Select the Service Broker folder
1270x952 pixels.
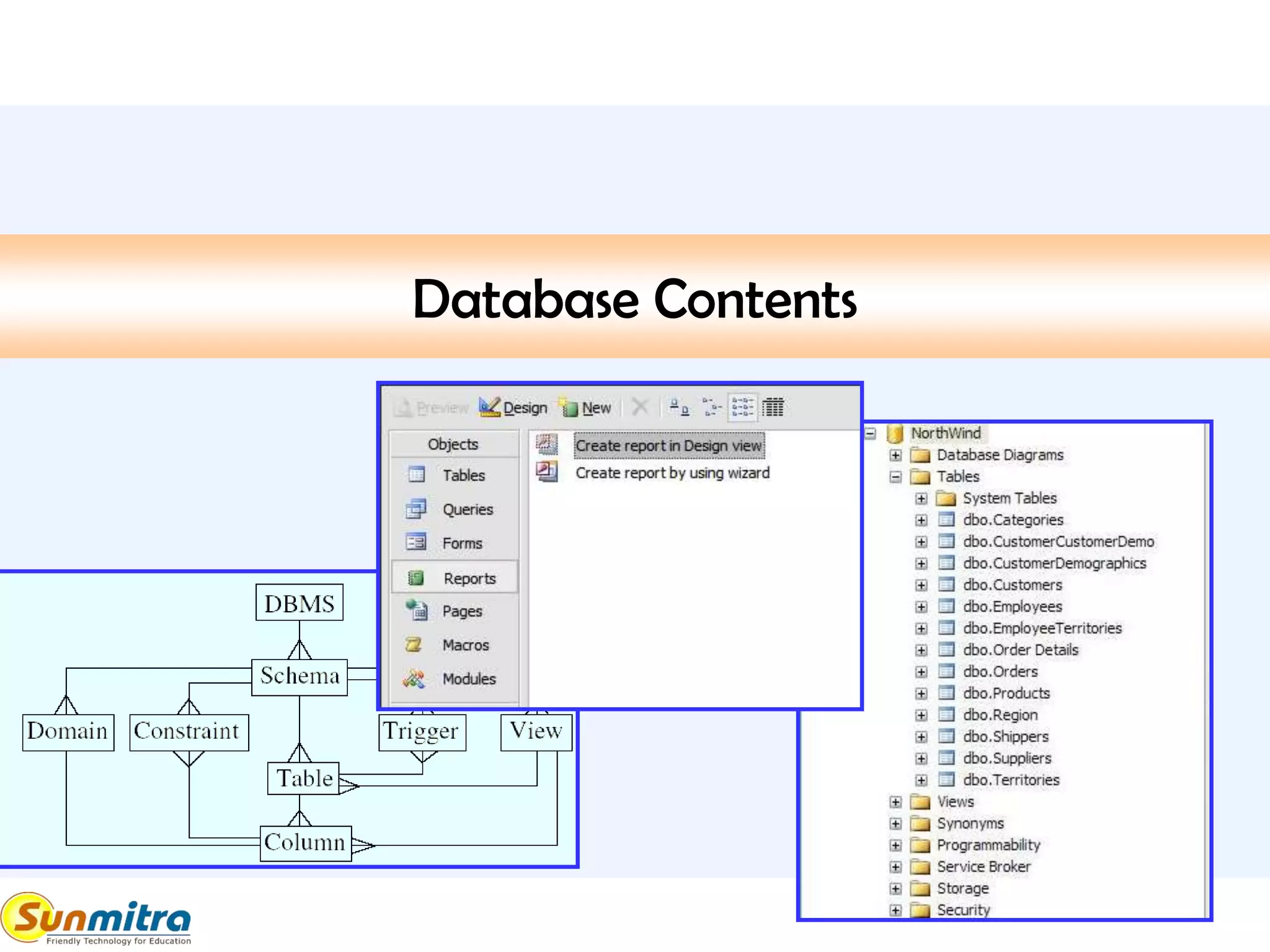(x=984, y=867)
